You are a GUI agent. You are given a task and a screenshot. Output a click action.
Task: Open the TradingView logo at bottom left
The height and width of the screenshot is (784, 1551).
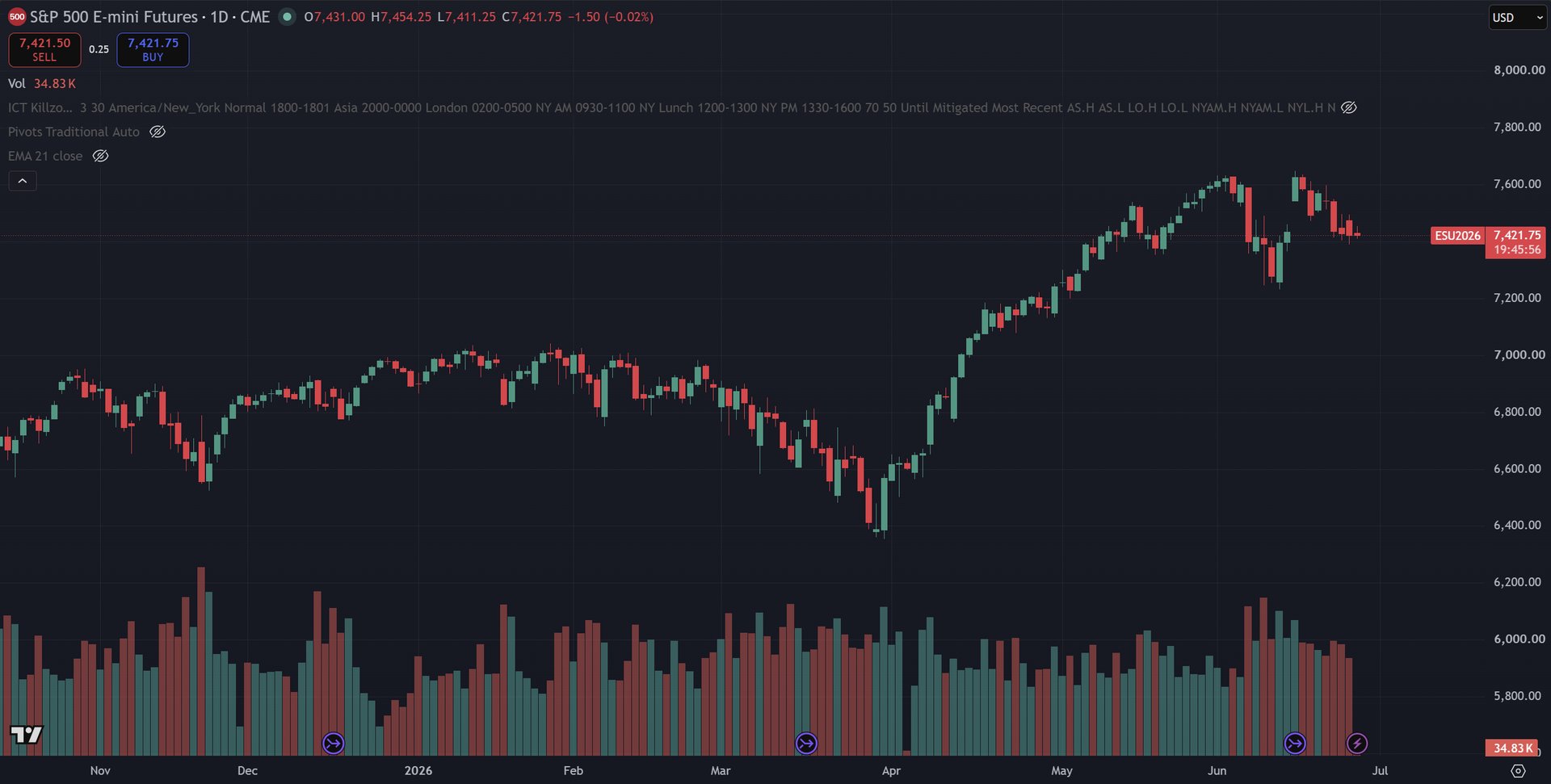pyautogui.click(x=26, y=735)
